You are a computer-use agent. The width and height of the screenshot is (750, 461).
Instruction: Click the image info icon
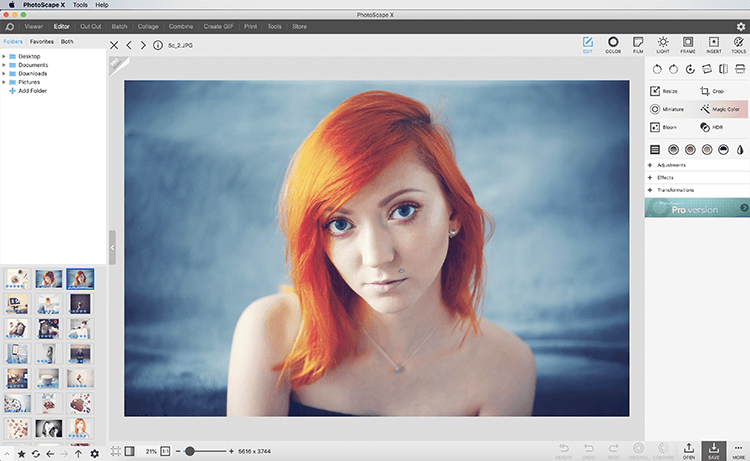[x=157, y=45]
